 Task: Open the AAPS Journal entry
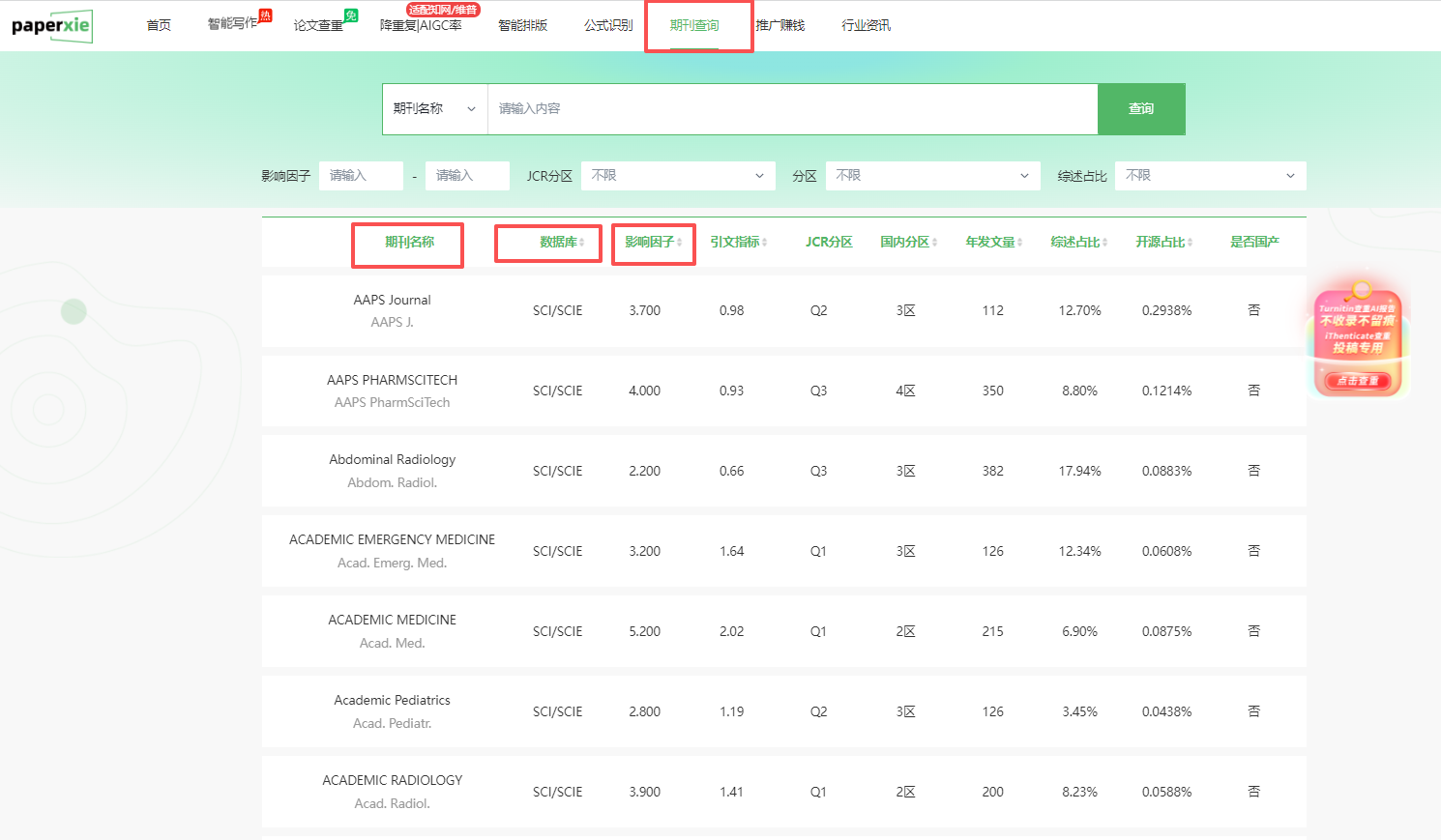(392, 301)
